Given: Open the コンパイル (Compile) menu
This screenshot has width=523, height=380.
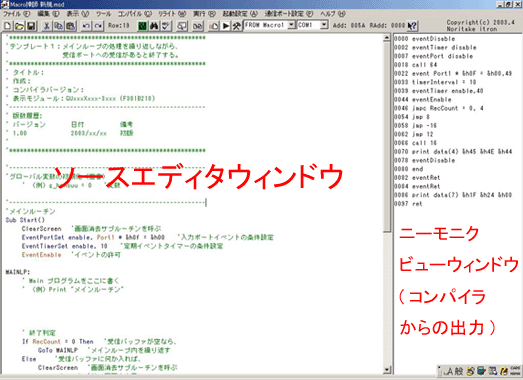Looking at the screenshot, I should pyautogui.click(x=135, y=14).
